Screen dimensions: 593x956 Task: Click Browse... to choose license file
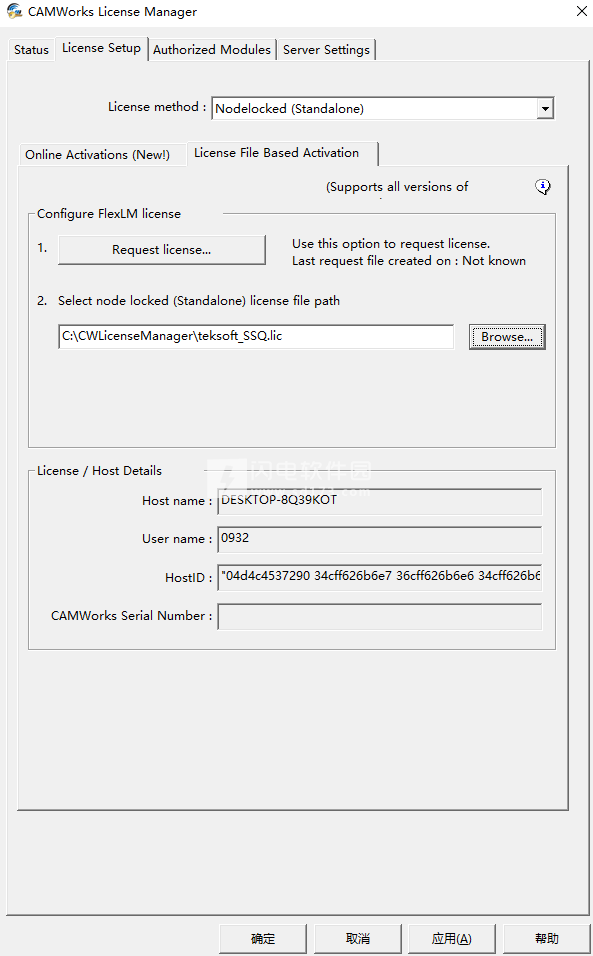pyautogui.click(x=506, y=337)
